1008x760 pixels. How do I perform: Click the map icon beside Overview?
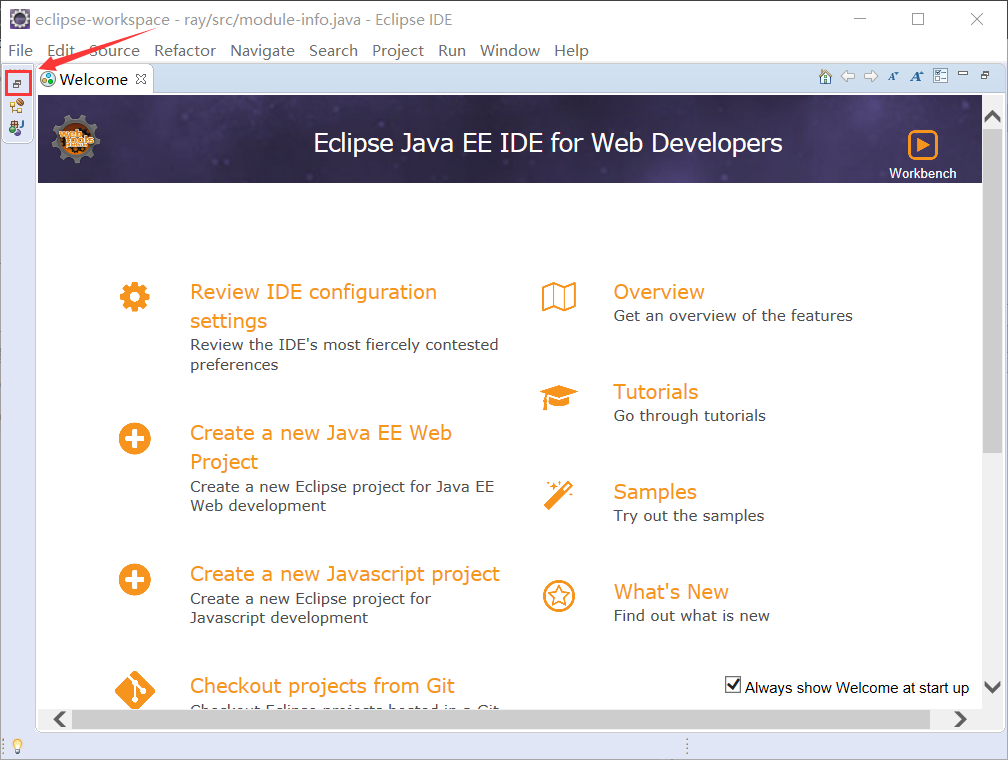(x=559, y=296)
